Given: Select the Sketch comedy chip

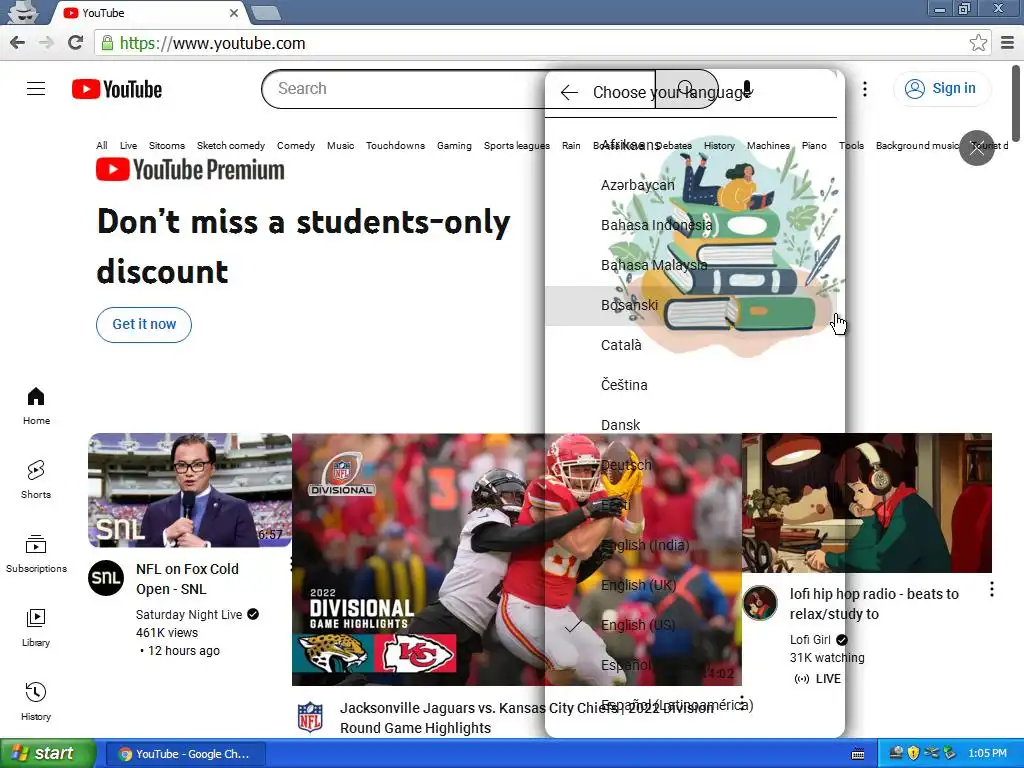Looking at the screenshot, I should [231, 146].
